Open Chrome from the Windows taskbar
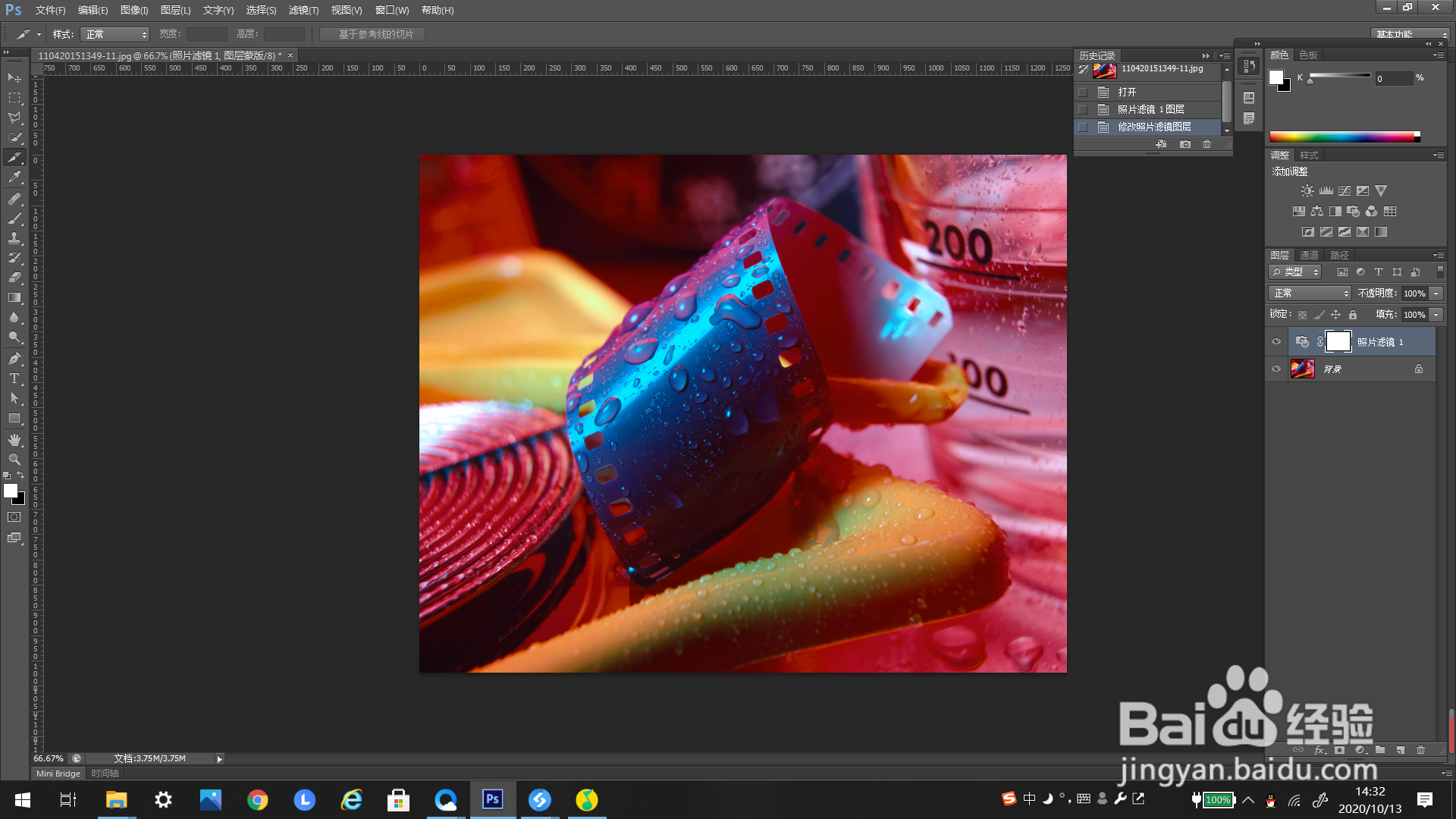Viewport: 1456px width, 819px height. (x=258, y=800)
